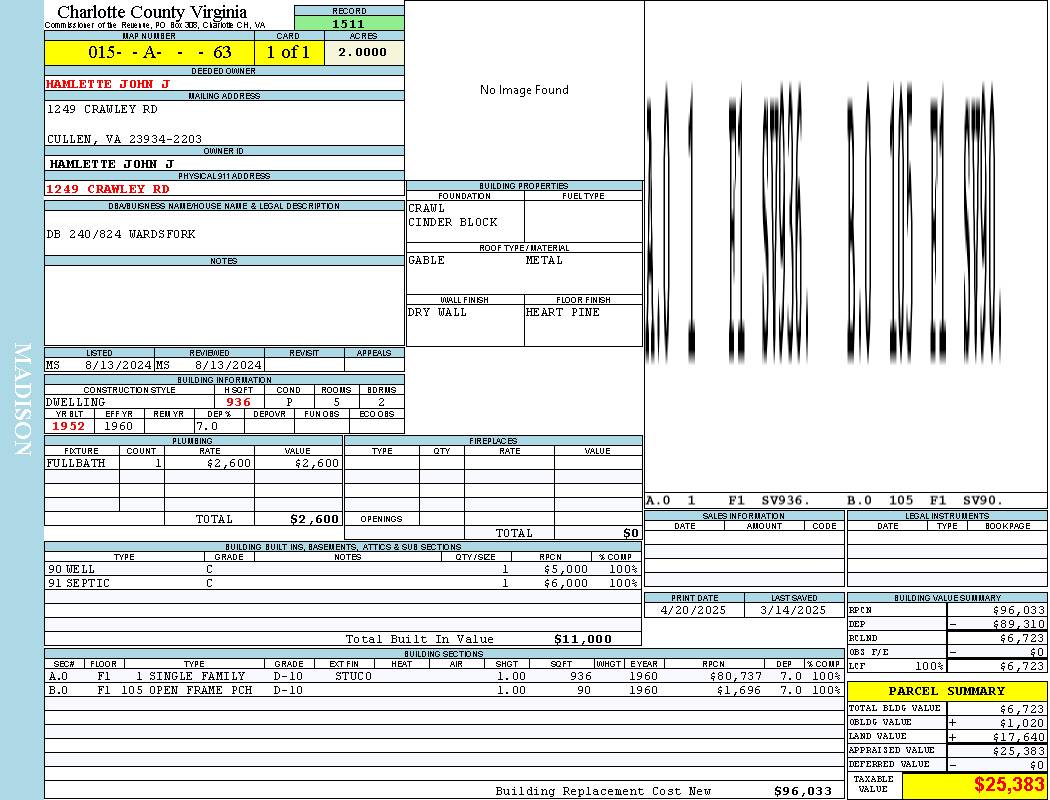1050x800 pixels.
Task: Click the sketch legend 'B.0 105 F1 SV90.'
Action: tap(925, 500)
